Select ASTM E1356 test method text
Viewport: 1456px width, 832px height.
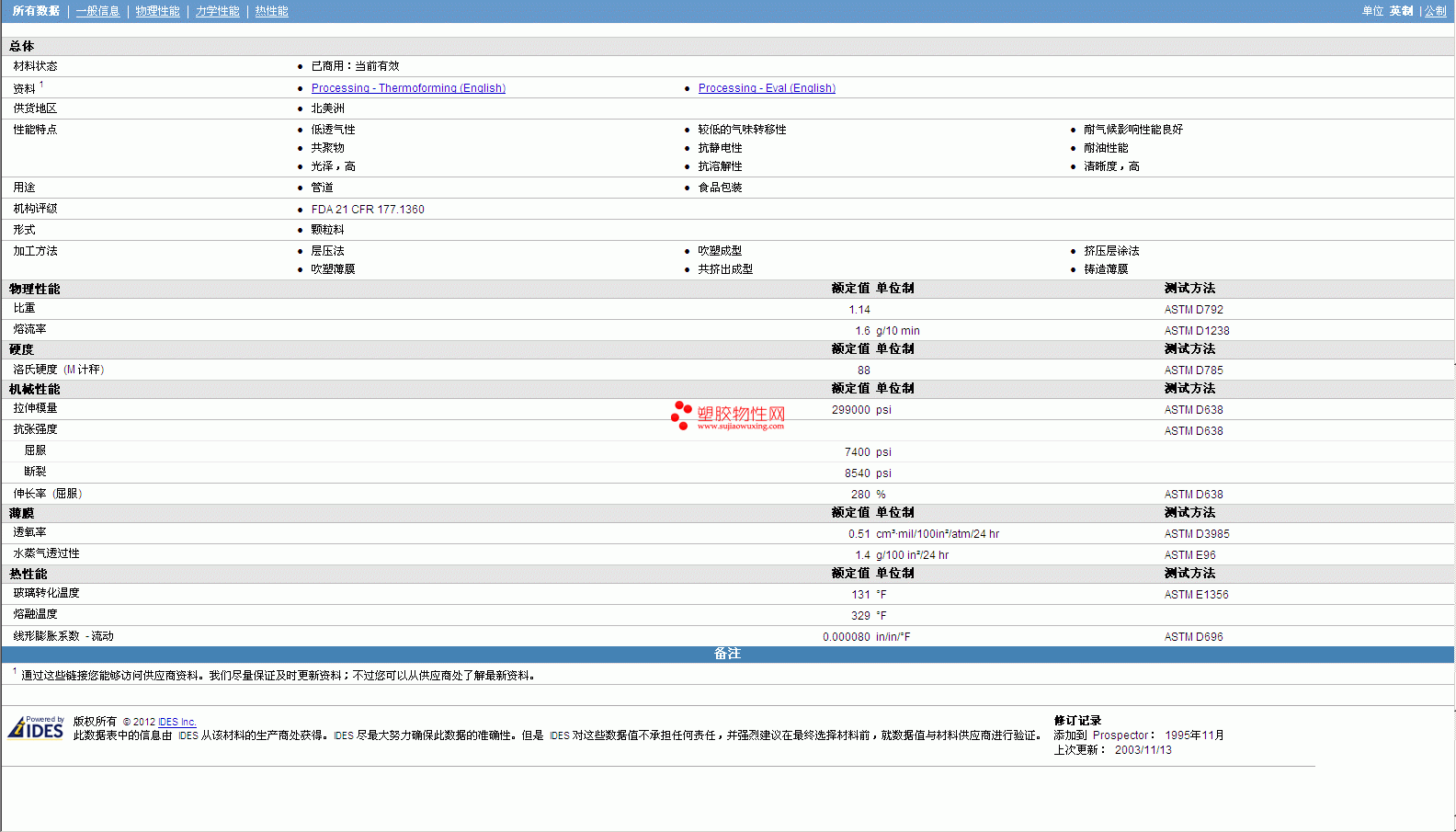1196,595
